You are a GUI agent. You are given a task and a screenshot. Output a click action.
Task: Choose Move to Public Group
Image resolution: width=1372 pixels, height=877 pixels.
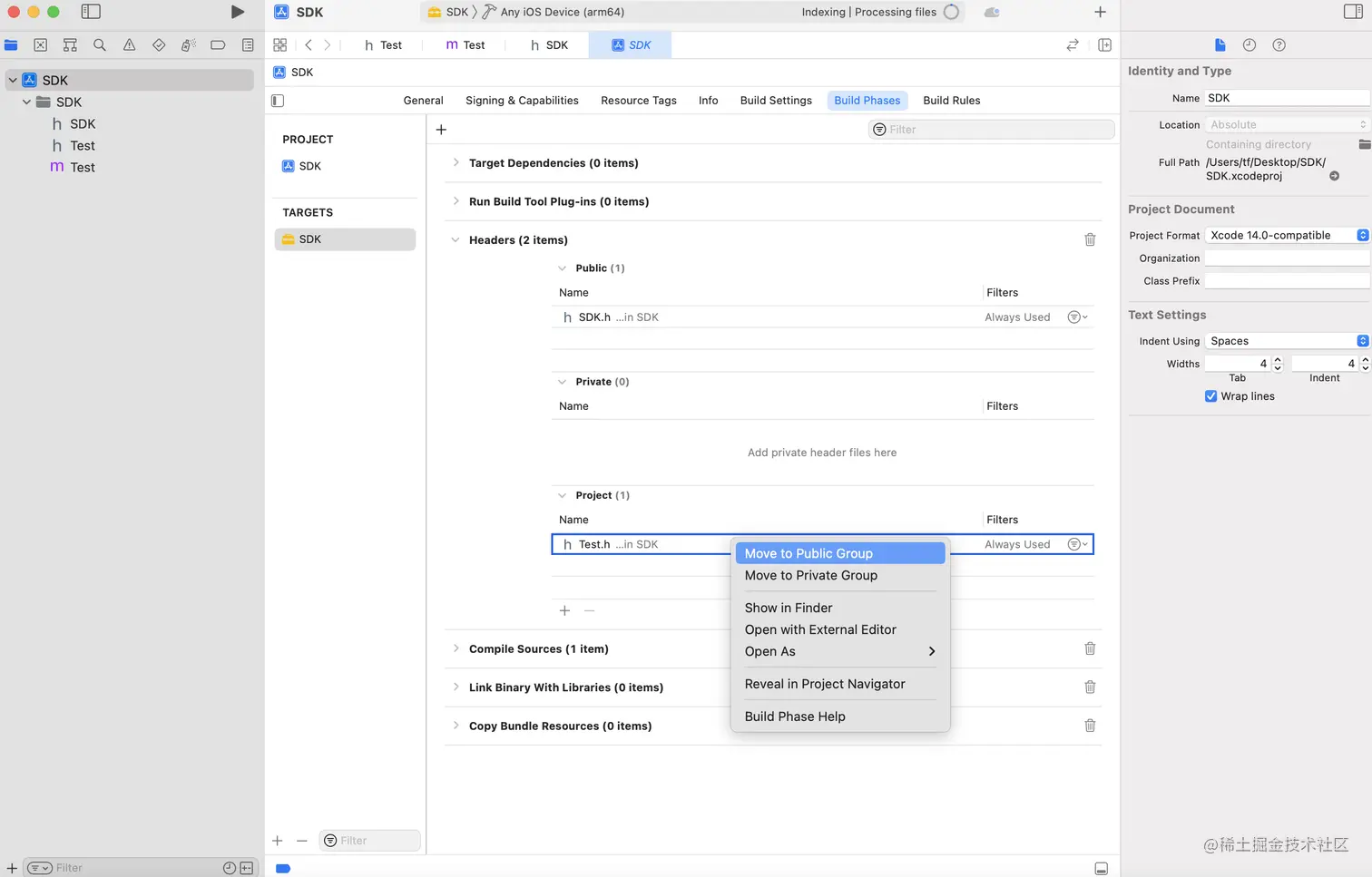[x=840, y=553]
